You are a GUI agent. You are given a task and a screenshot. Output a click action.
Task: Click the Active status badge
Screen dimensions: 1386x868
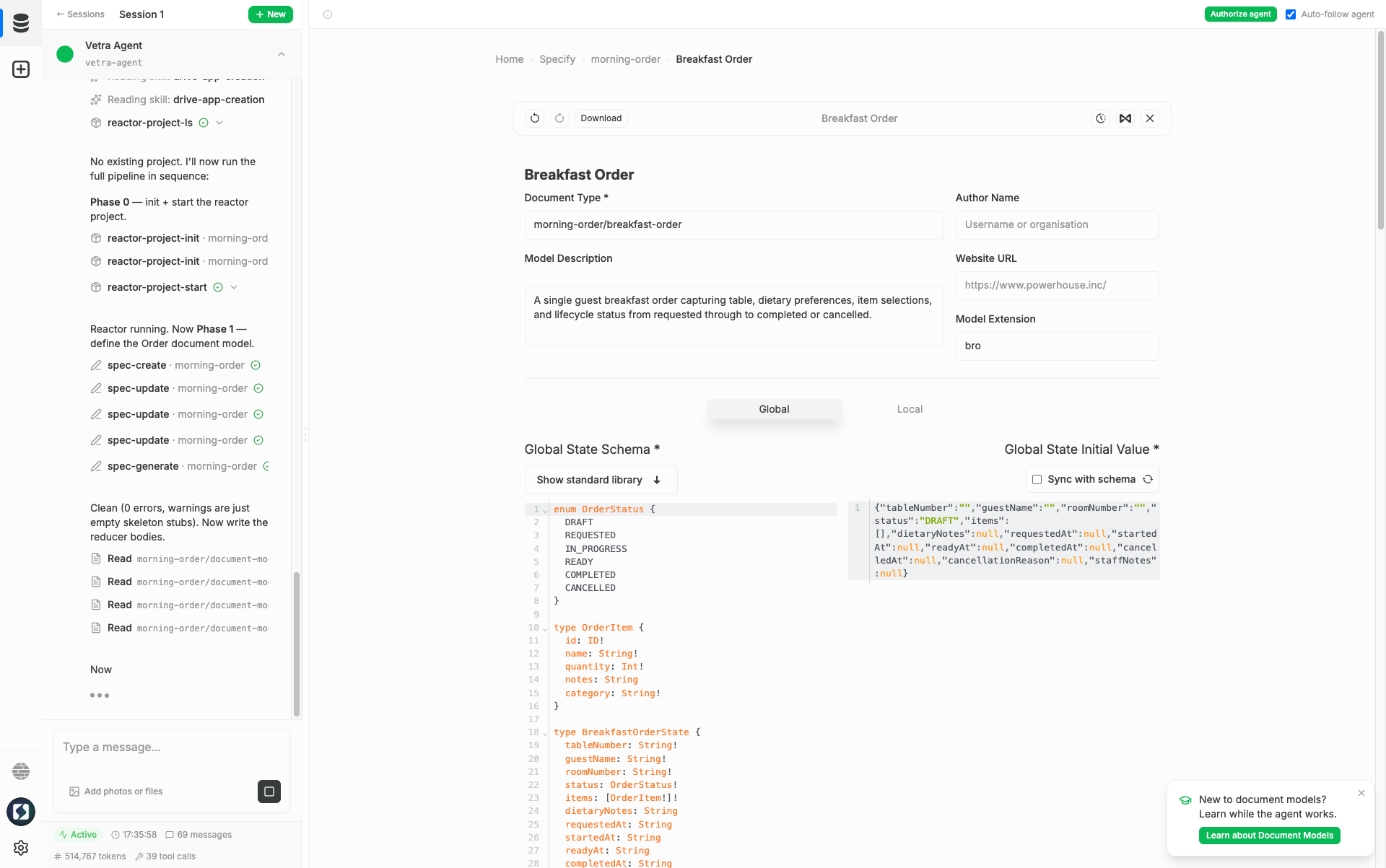click(78, 835)
